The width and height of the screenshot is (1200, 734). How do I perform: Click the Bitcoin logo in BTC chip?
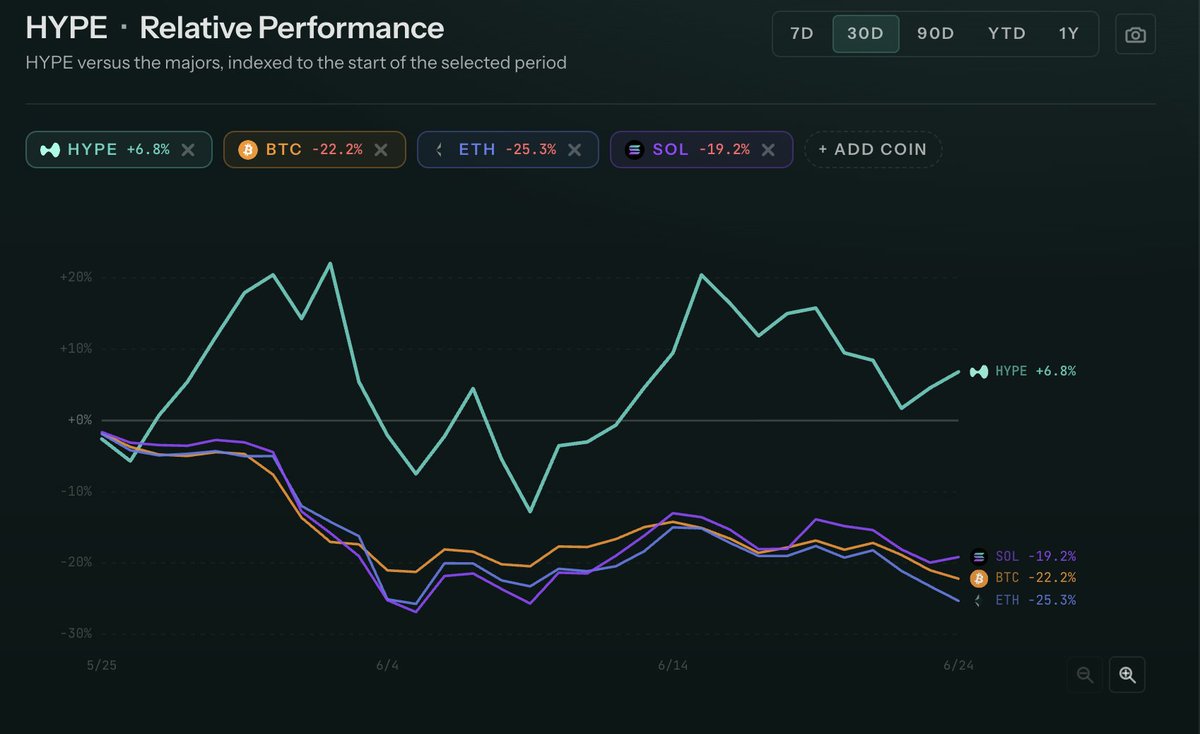click(247, 149)
